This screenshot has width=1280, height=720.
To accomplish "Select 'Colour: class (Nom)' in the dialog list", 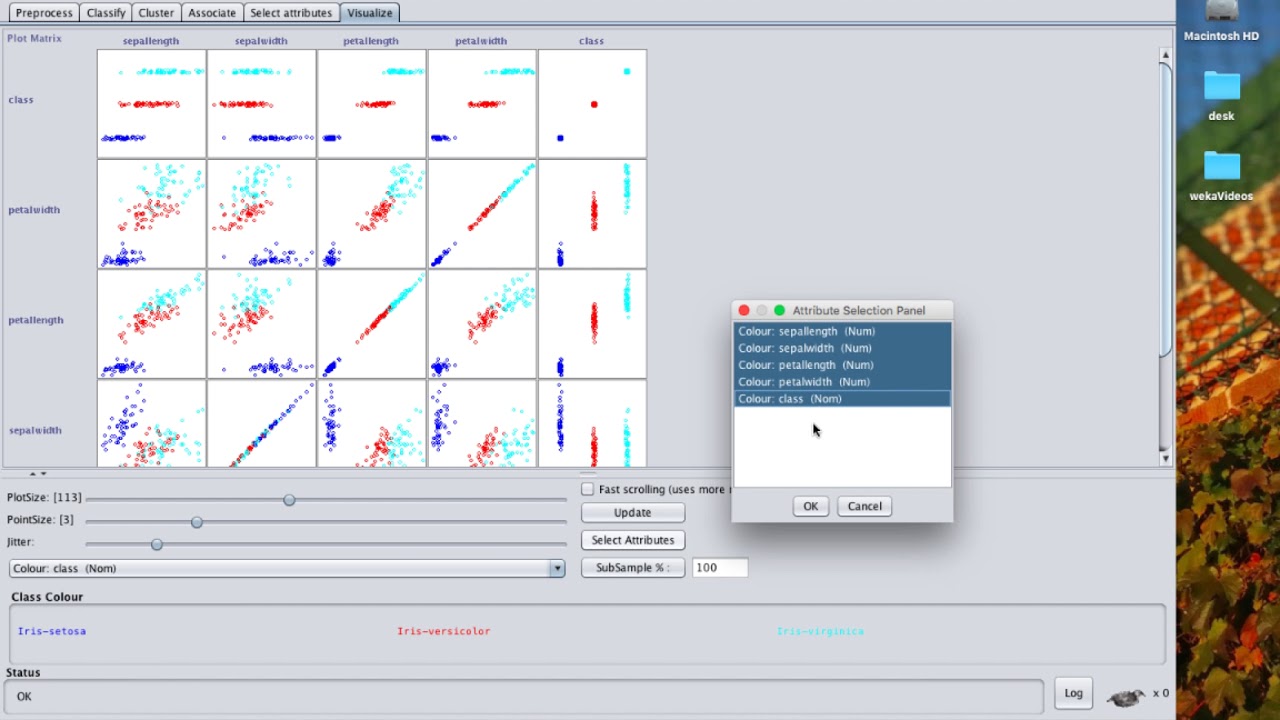I will 842,399.
